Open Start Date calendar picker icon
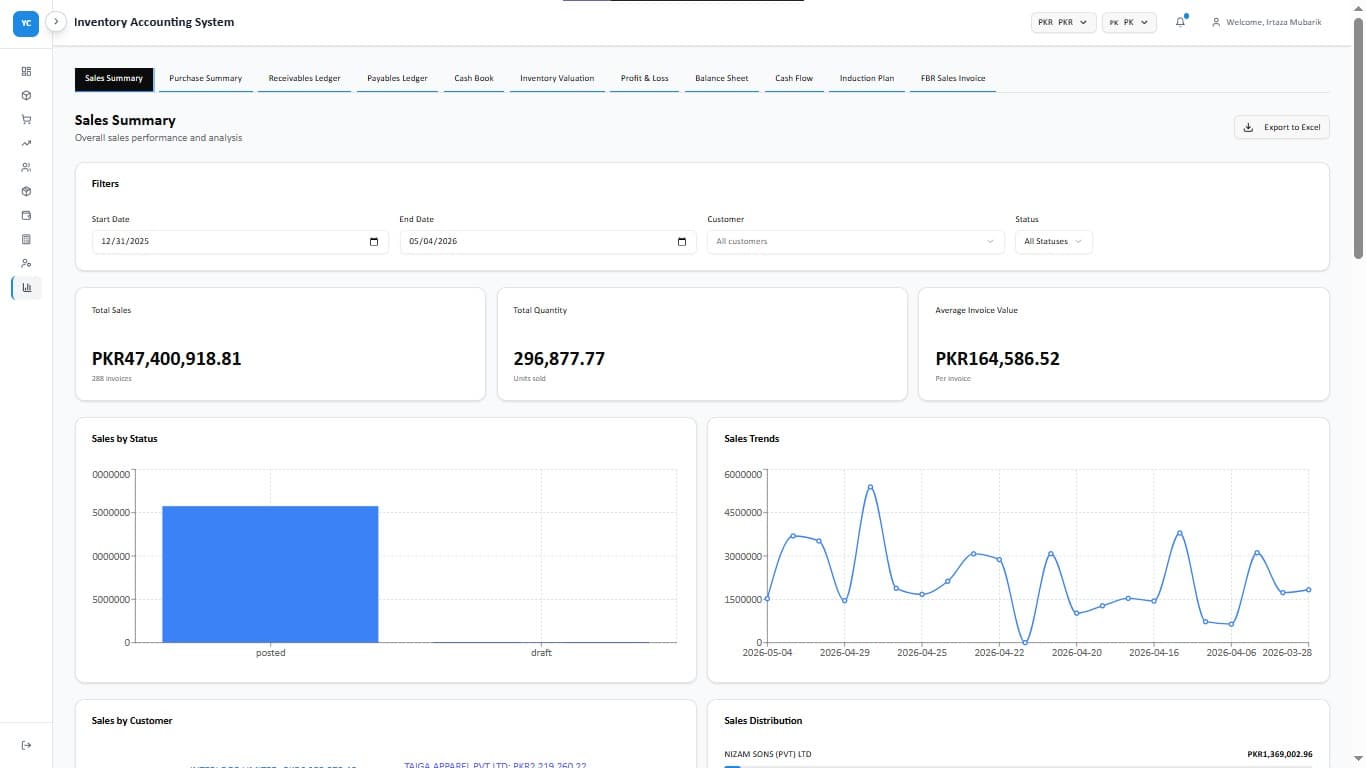Image resolution: width=1366 pixels, height=768 pixels. point(374,241)
